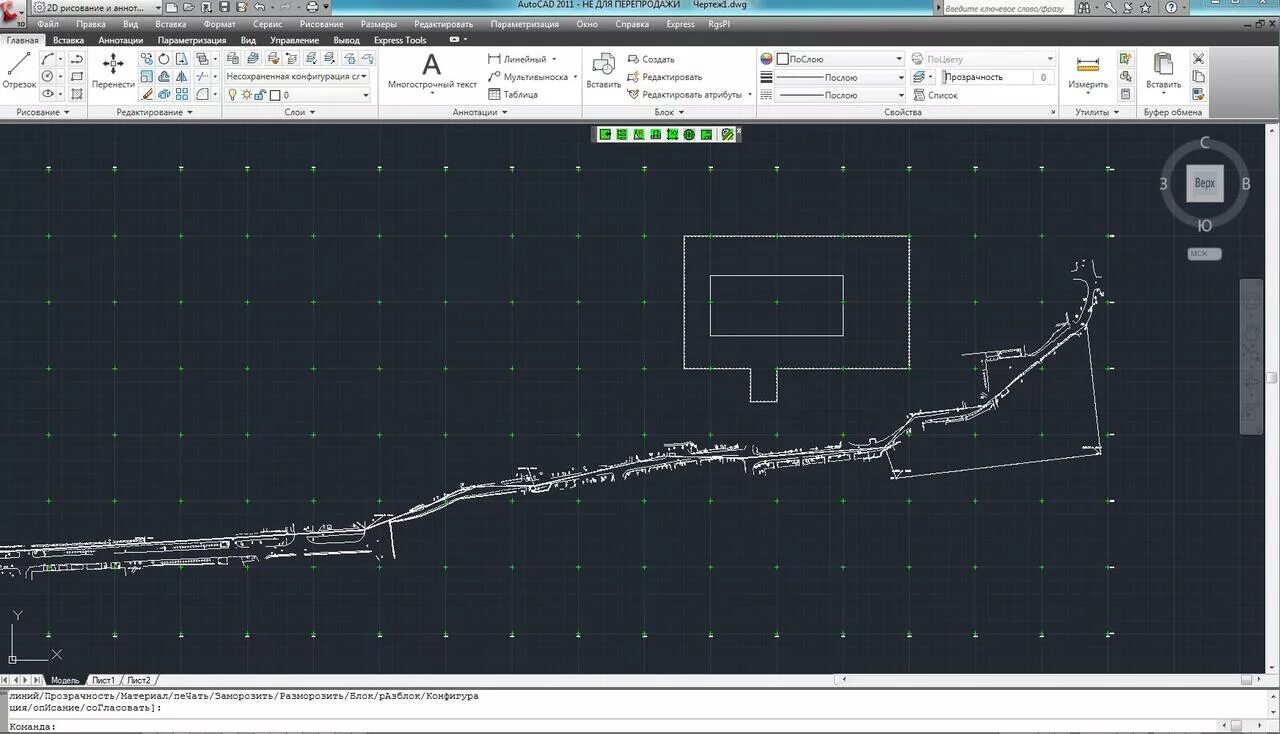Click the favorites star icon in title bar

(1145, 7)
